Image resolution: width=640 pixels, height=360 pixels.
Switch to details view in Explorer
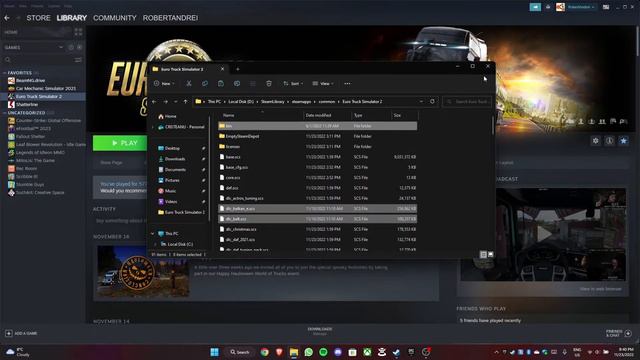click(x=483, y=254)
